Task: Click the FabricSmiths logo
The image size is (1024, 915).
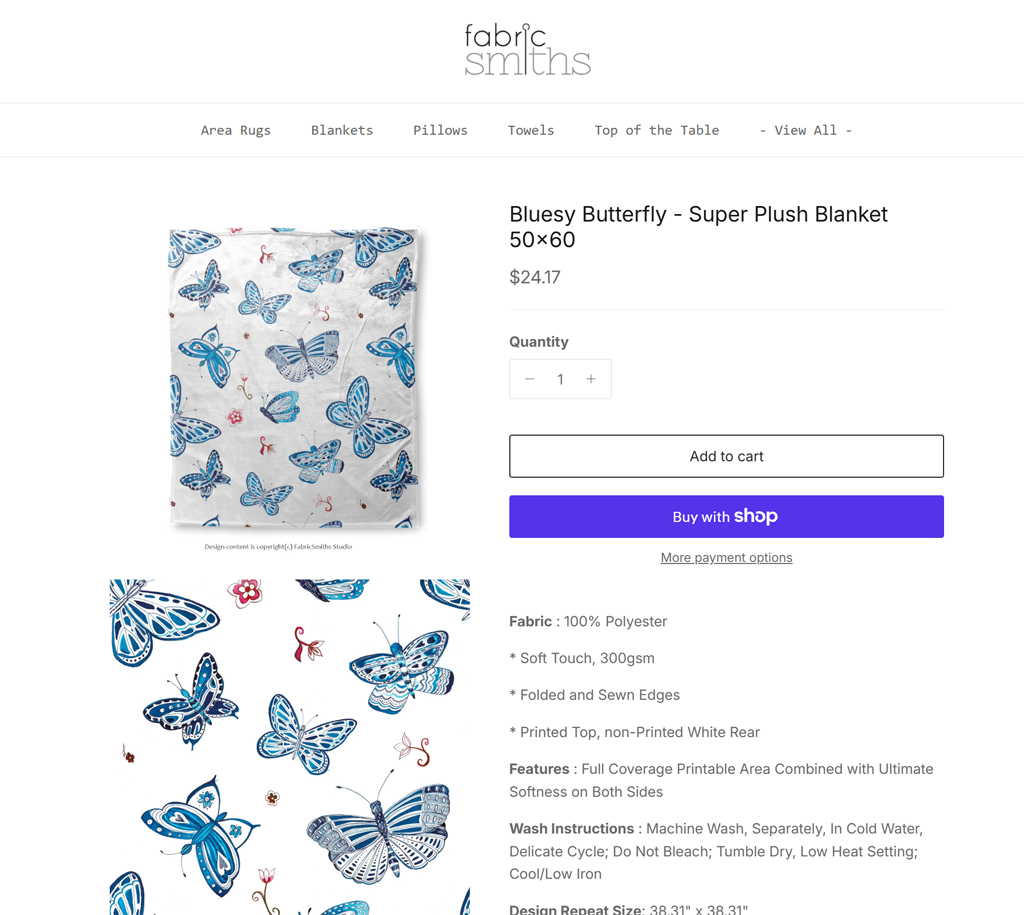Action: [527, 50]
